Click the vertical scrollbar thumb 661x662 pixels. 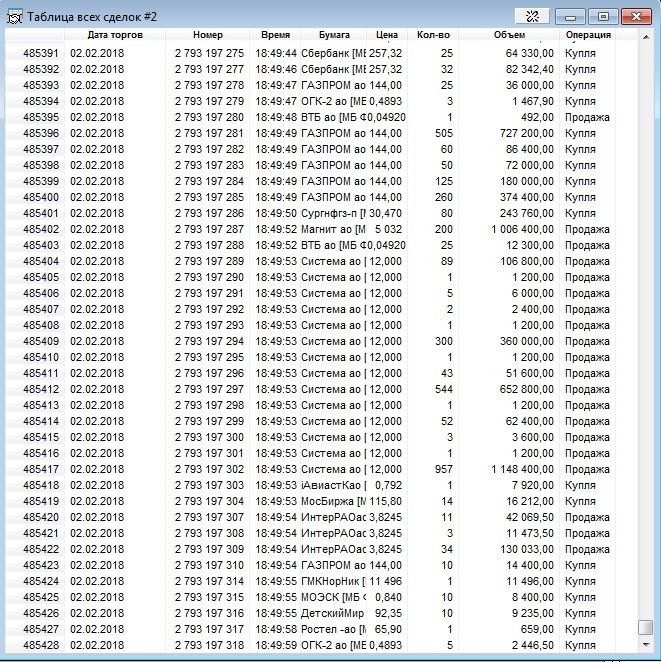coord(646,628)
